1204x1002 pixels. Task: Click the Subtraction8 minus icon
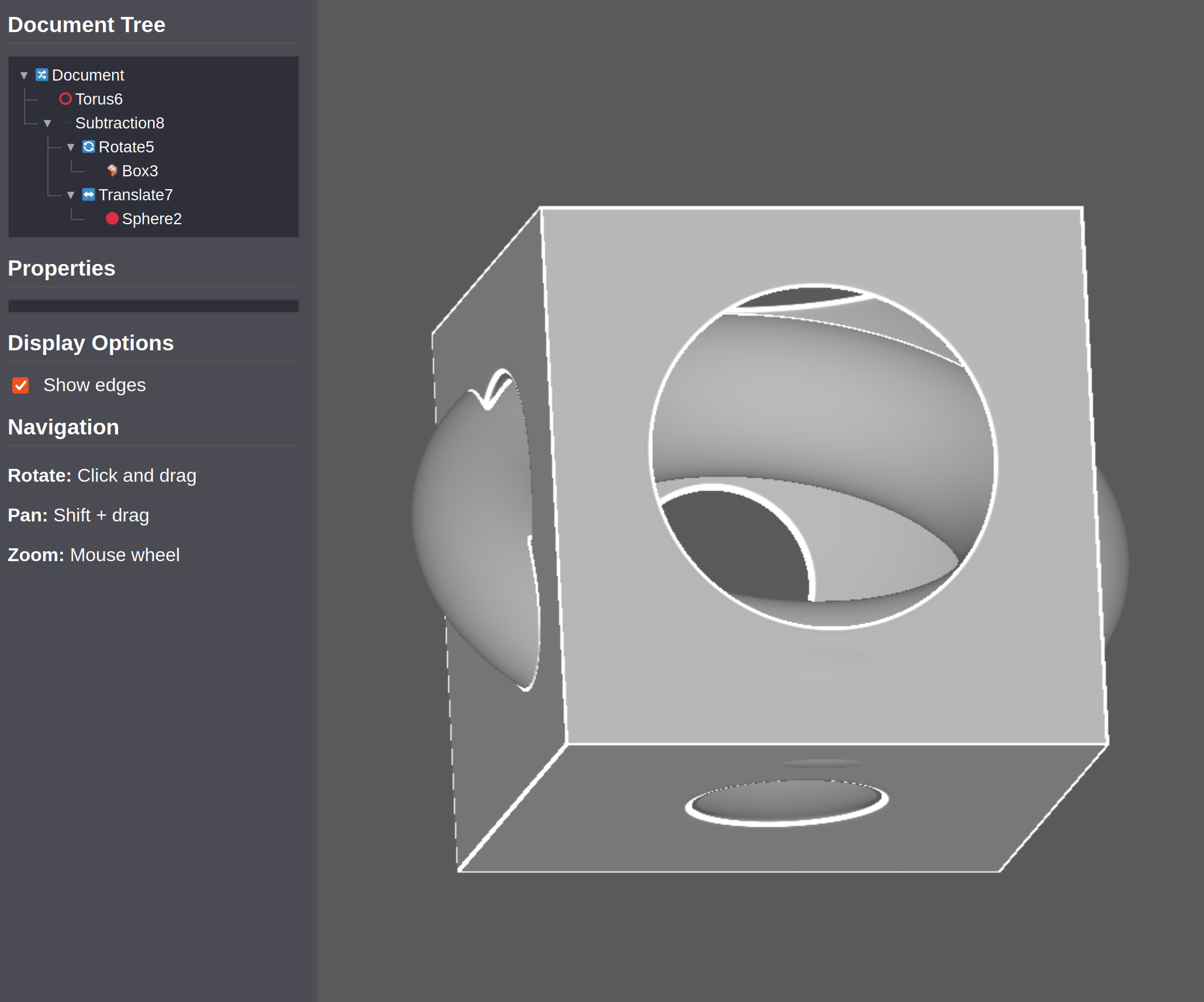[x=65, y=123]
